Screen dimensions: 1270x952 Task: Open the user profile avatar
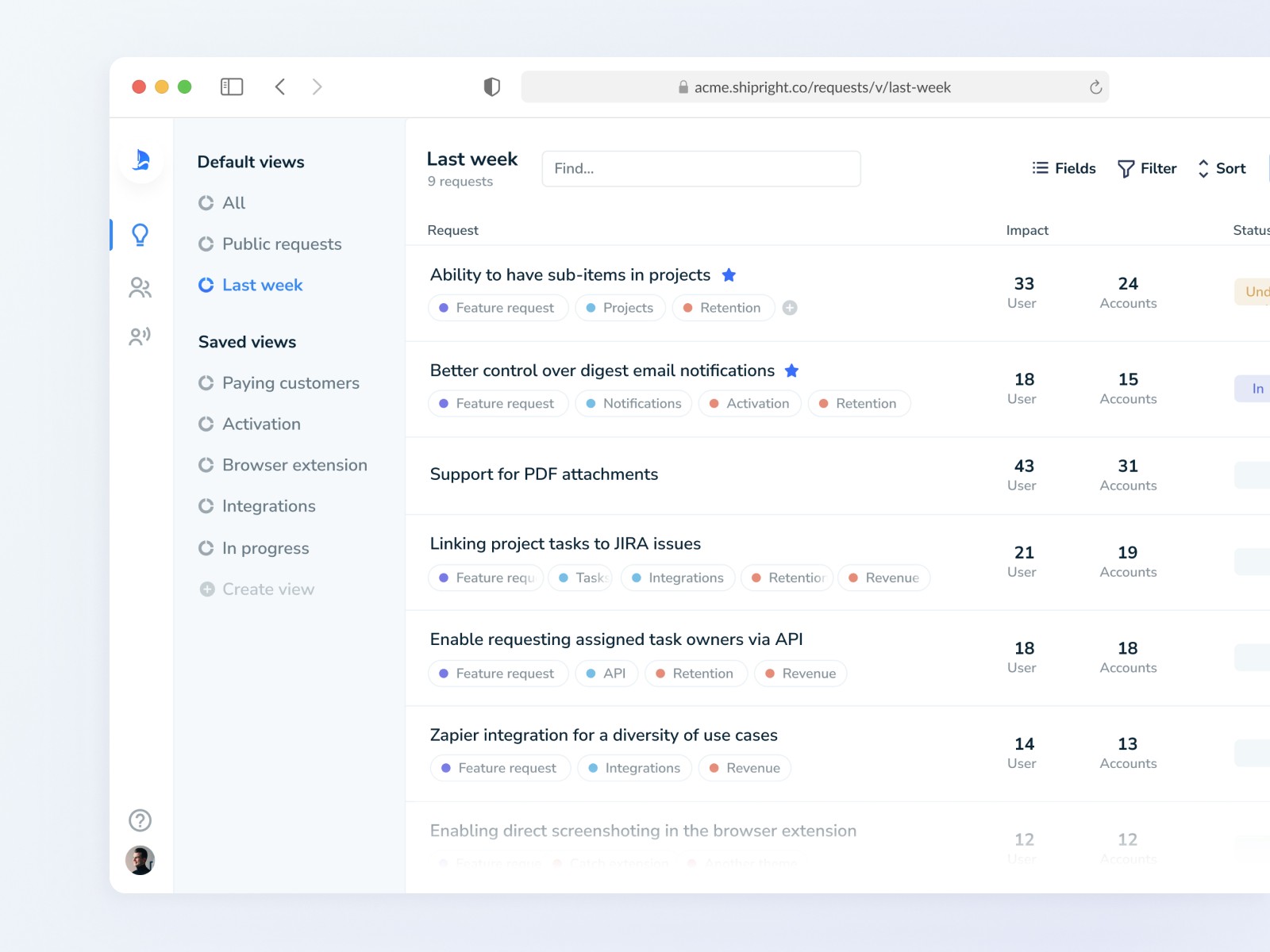tap(140, 860)
